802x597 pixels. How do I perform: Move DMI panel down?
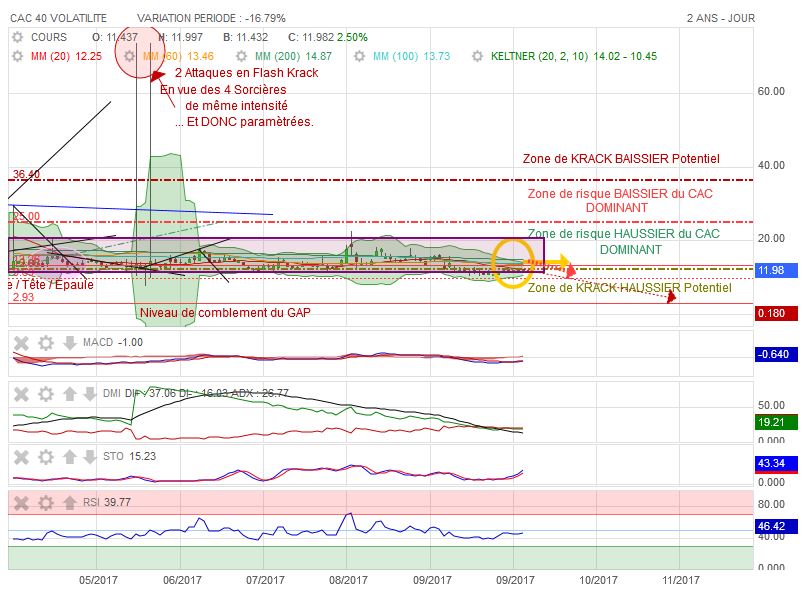[x=90, y=394]
